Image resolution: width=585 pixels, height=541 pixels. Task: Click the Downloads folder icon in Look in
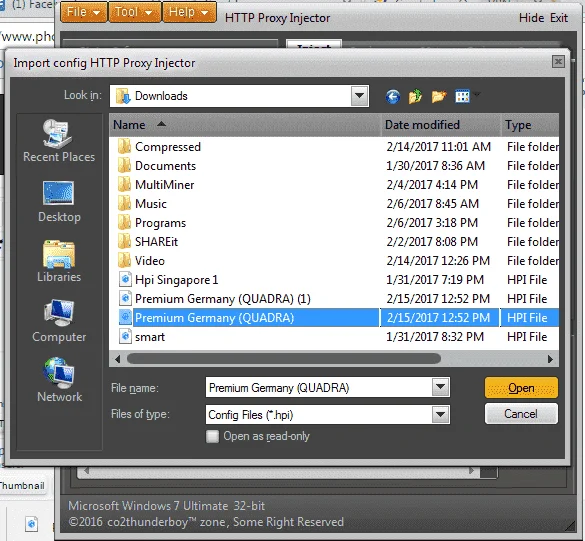click(123, 96)
